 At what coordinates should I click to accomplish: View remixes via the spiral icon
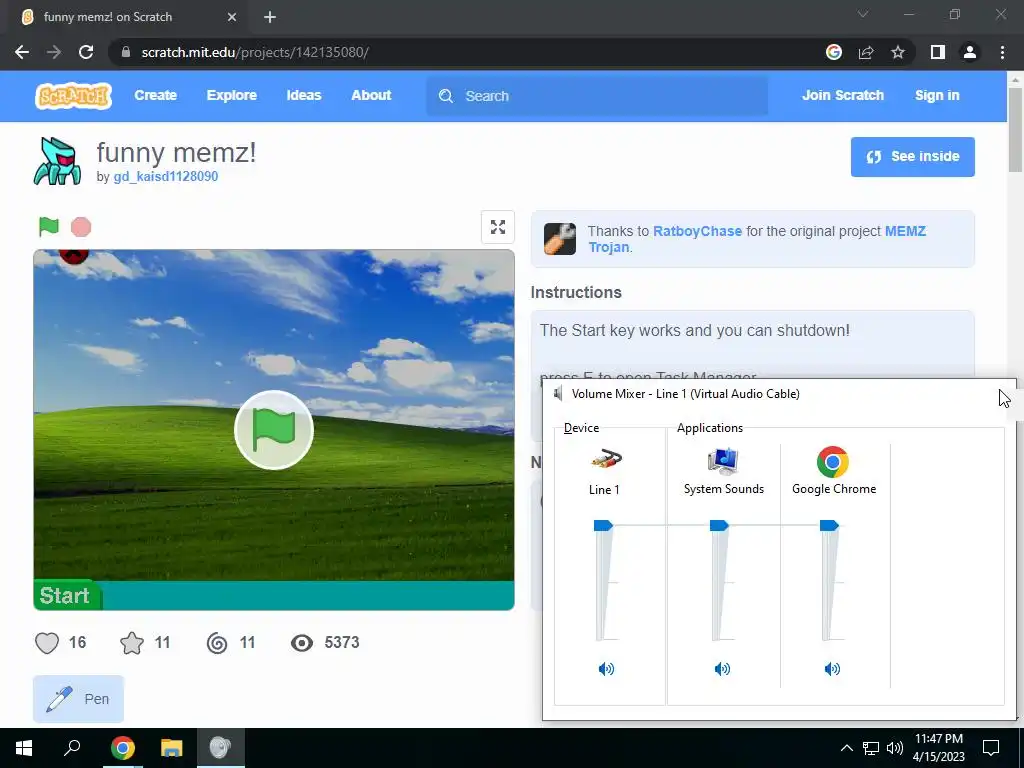[217, 643]
